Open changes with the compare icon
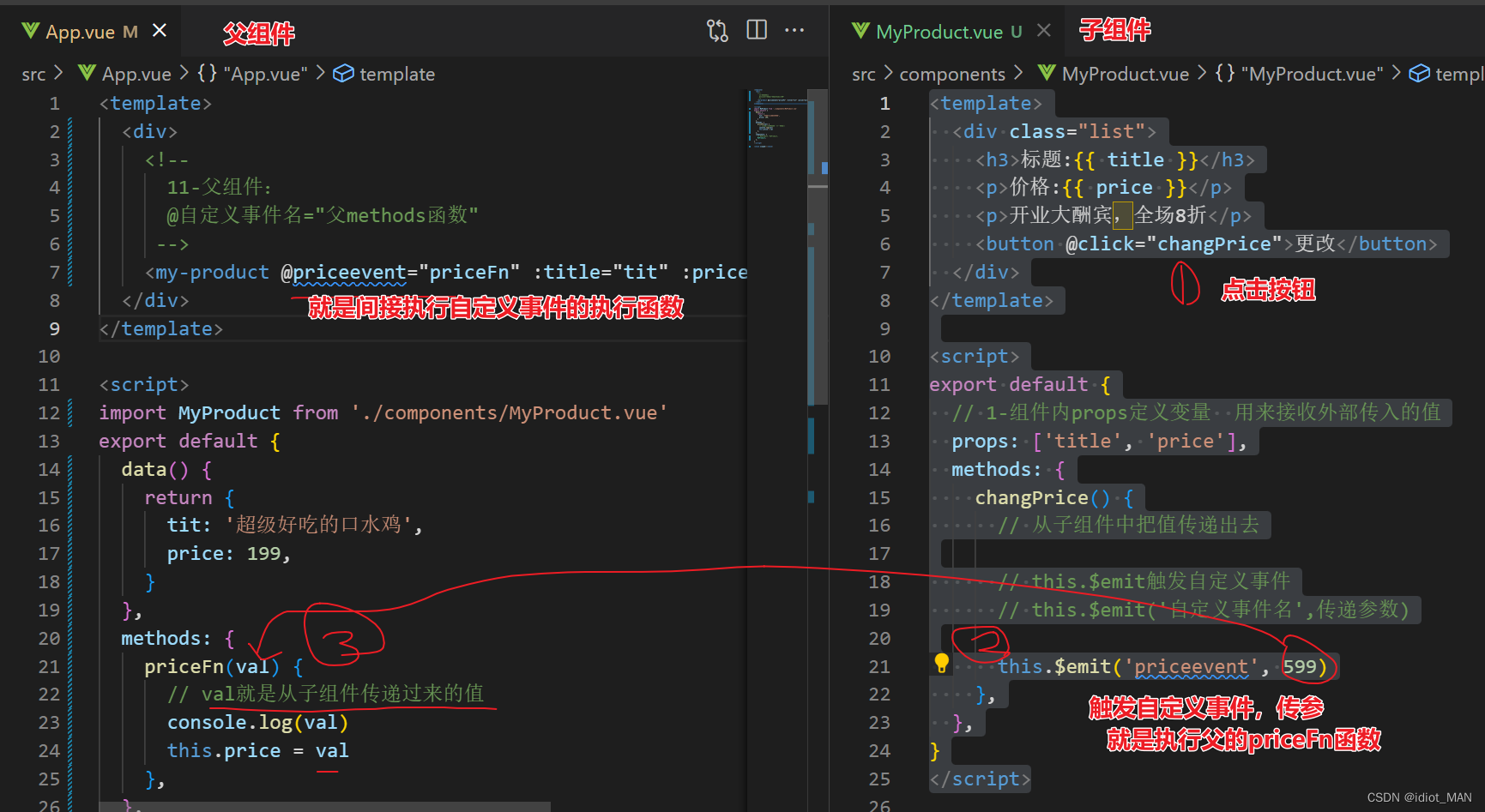This screenshot has width=1485, height=812. coord(717,31)
